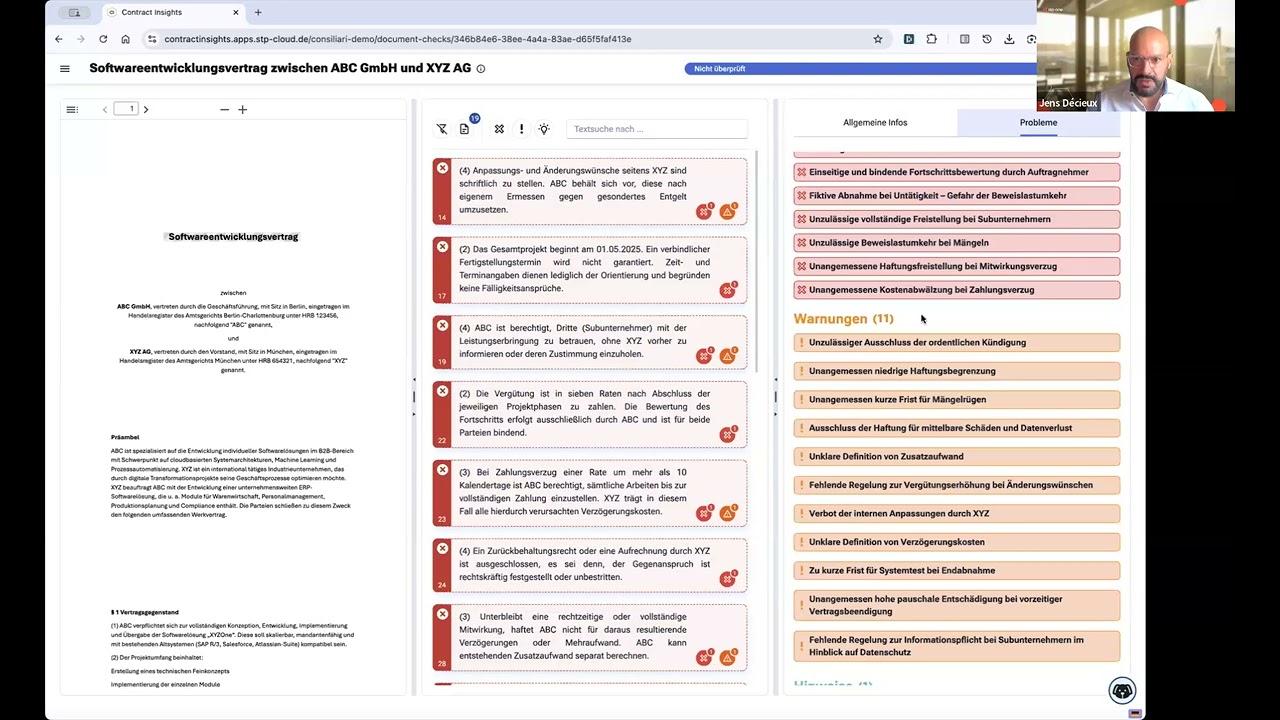The image size is (1280, 720).
Task: Toggle the document outline list icon
Action: 72,109
